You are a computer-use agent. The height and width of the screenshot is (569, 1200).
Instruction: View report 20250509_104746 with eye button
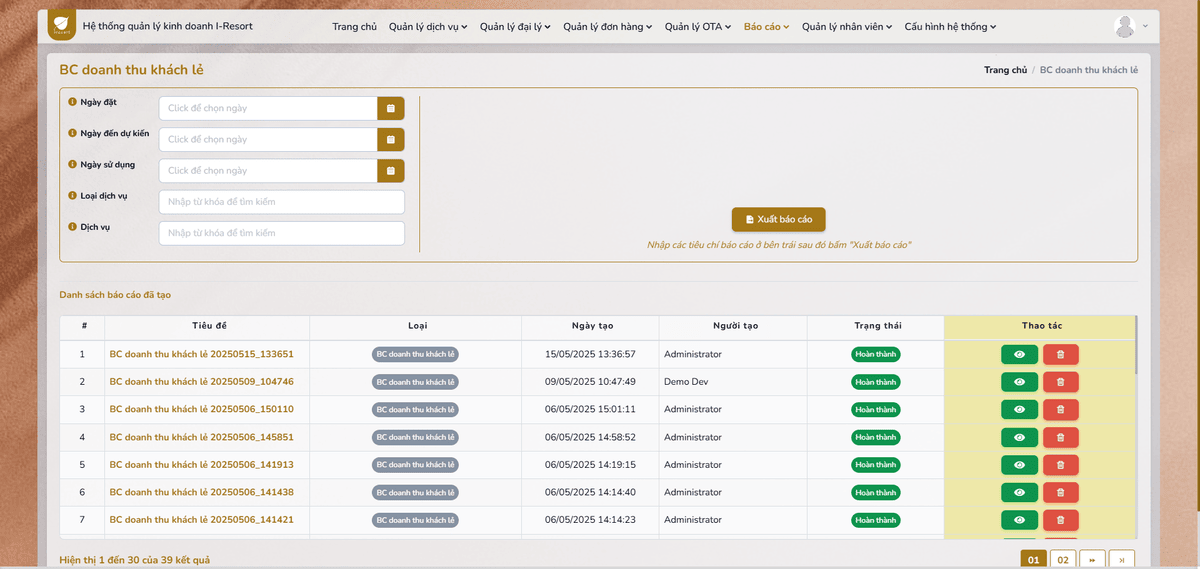(1019, 382)
